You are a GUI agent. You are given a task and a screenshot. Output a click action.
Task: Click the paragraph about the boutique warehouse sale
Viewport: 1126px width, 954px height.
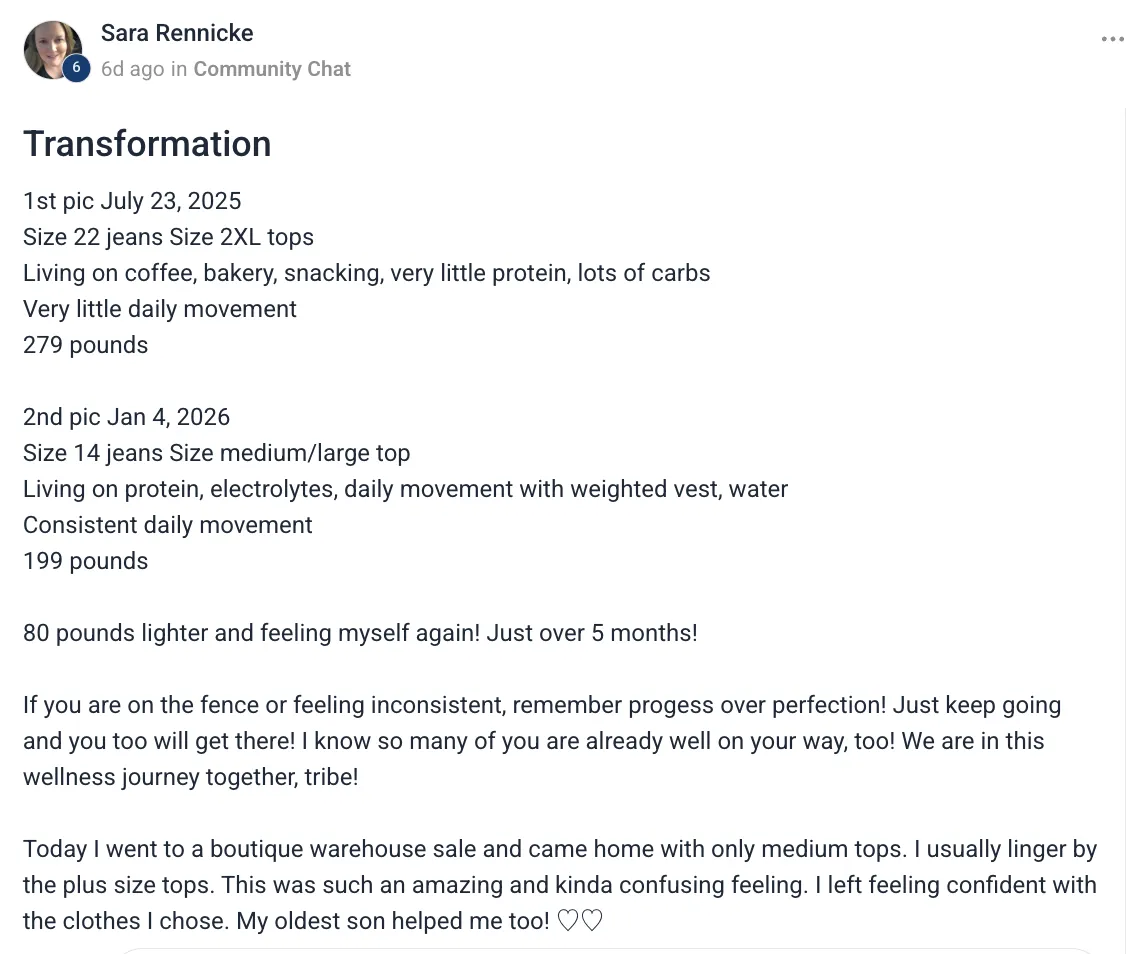(560, 885)
